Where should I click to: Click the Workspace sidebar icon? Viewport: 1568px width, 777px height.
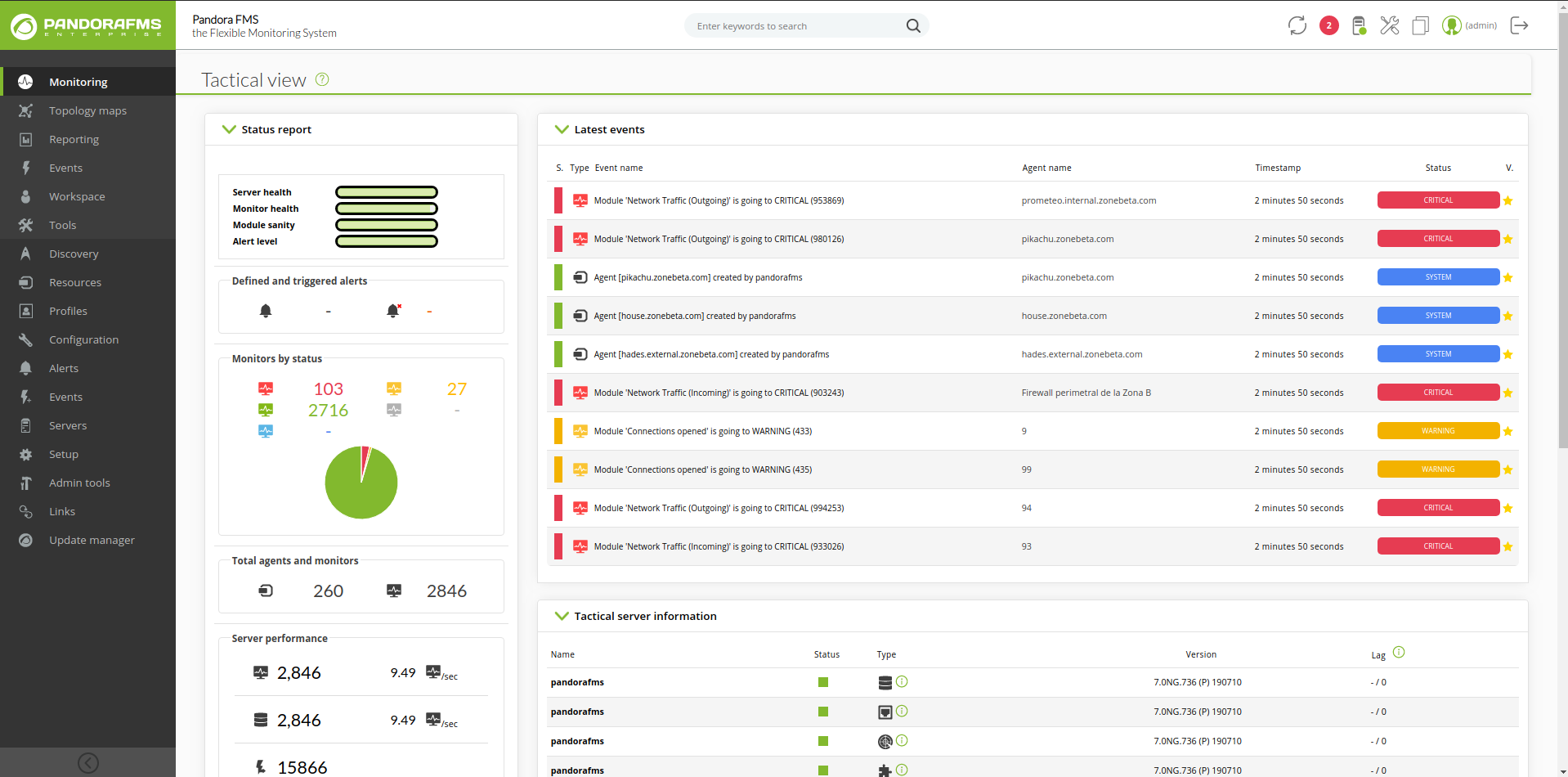click(25, 196)
